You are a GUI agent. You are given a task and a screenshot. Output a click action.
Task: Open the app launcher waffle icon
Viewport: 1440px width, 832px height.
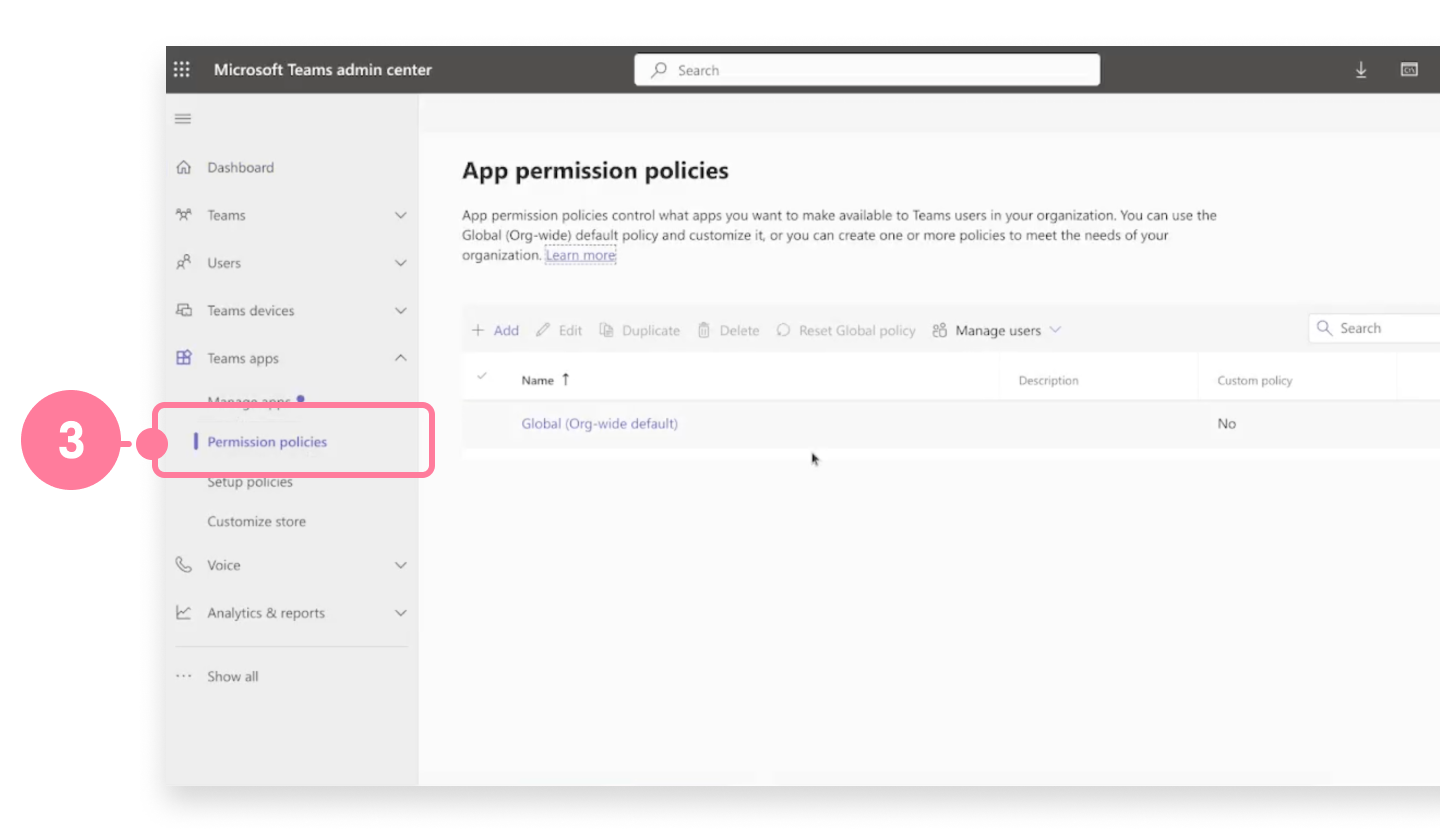(182, 69)
